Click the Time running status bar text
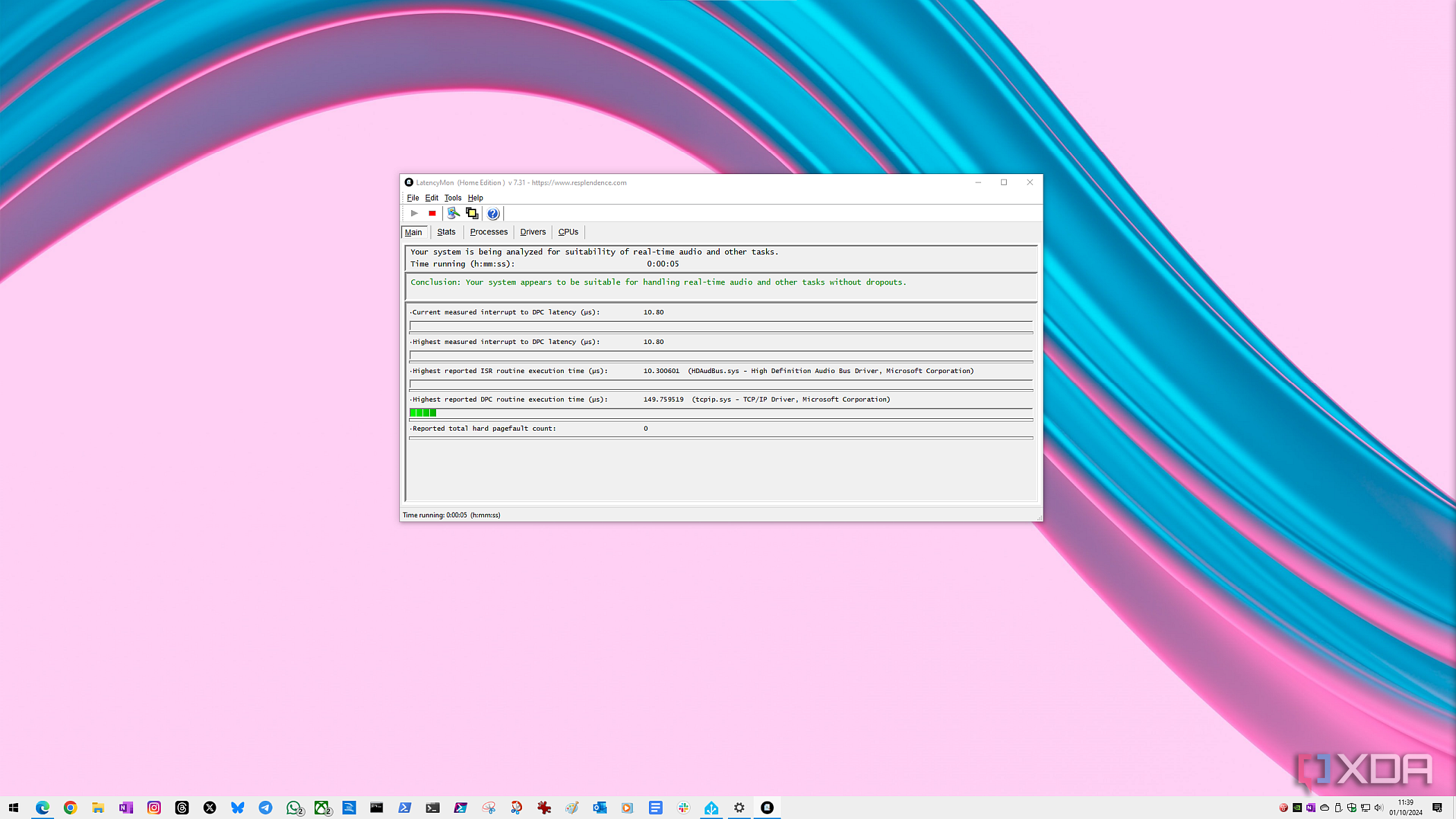The image size is (1456, 819). (x=451, y=515)
